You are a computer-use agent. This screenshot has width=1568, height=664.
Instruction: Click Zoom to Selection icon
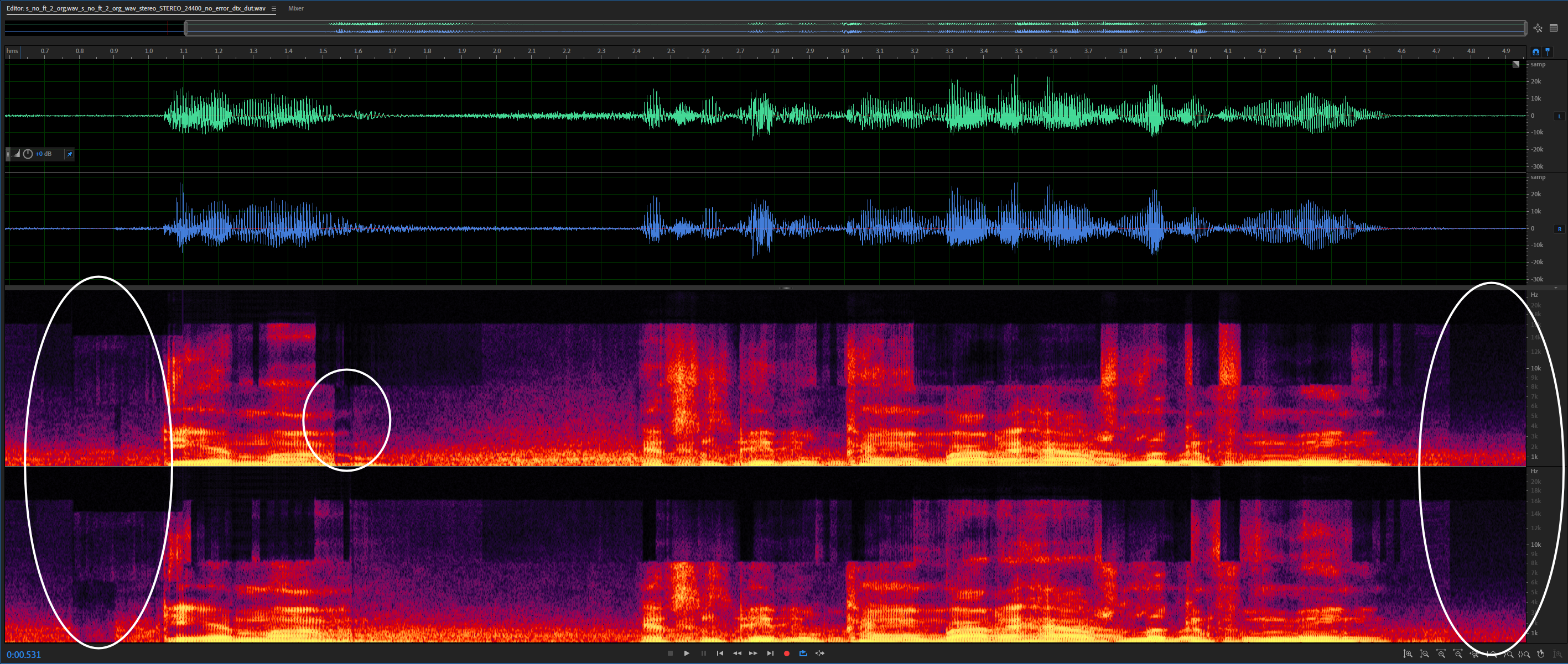[x=1524, y=654]
